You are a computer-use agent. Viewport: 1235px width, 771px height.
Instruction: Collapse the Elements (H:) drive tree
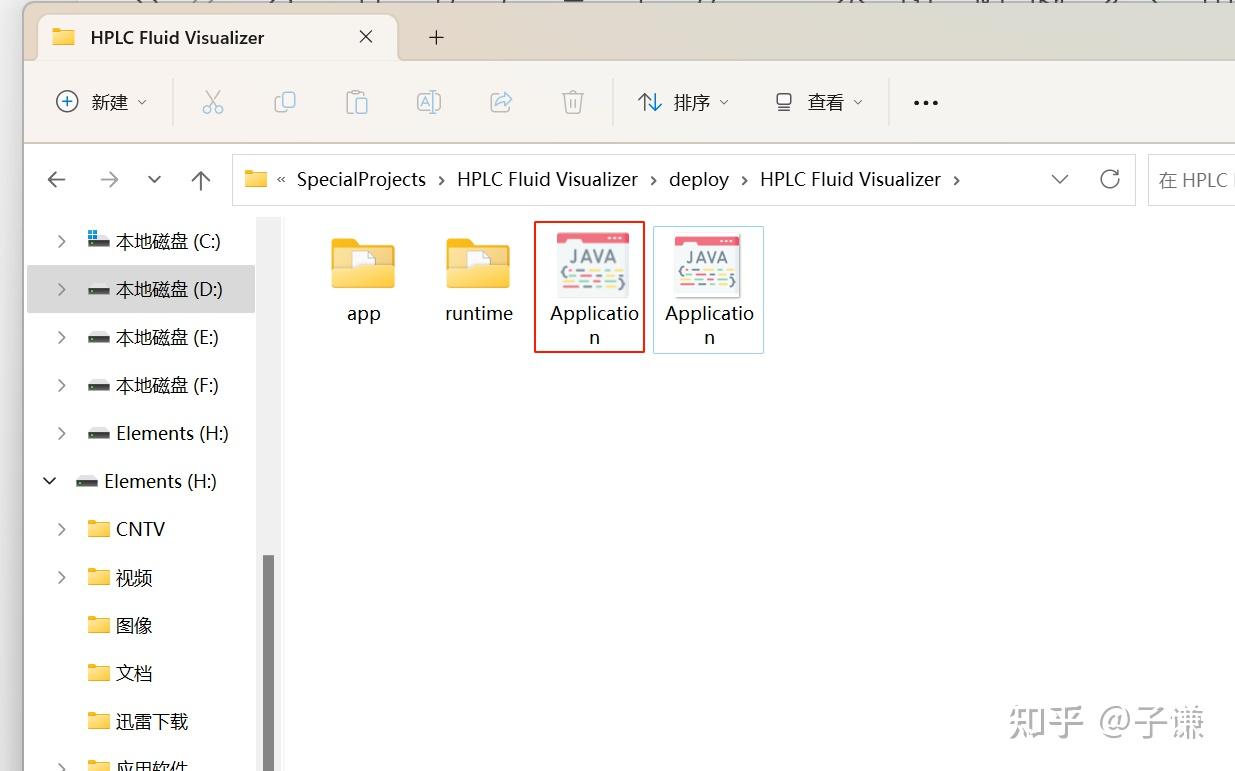click(x=49, y=481)
